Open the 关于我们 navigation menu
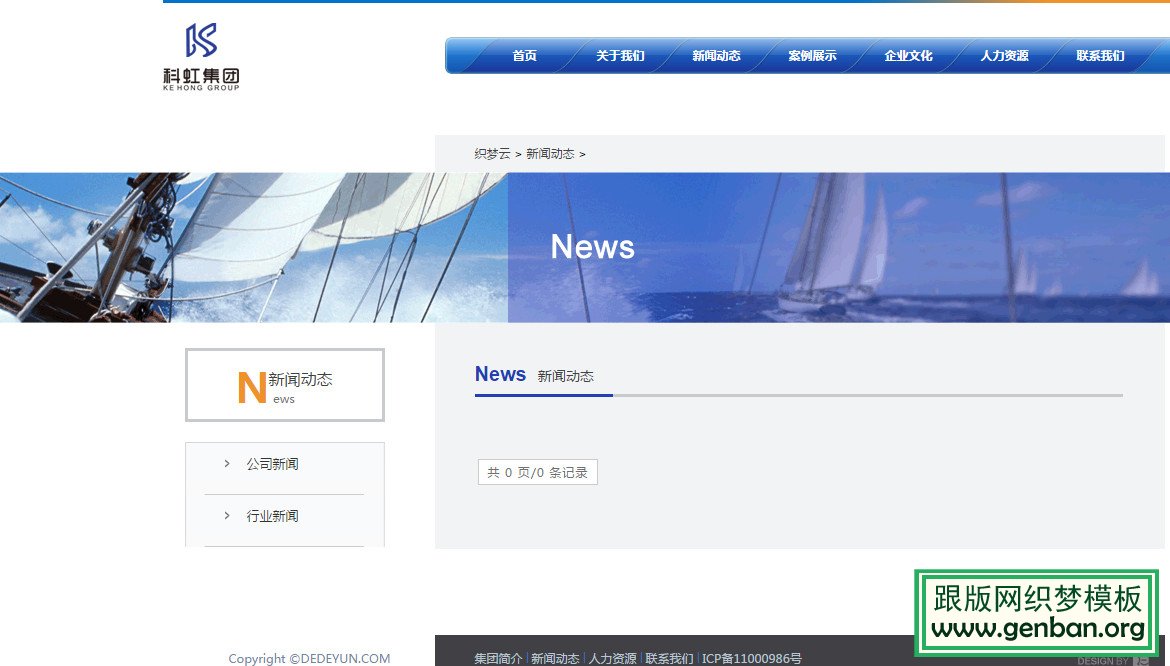 coord(620,56)
